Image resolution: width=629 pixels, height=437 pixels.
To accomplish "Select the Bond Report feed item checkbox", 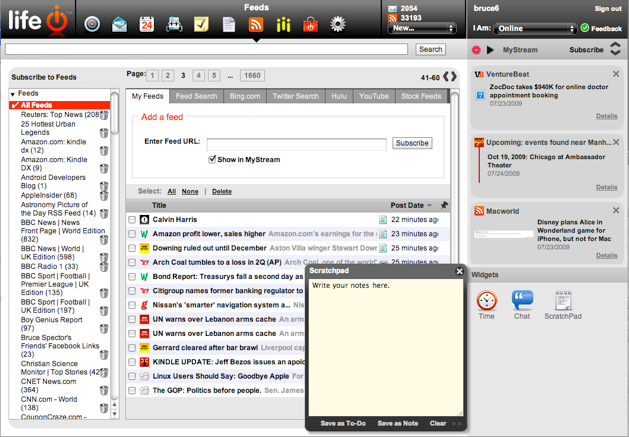I will point(132,276).
